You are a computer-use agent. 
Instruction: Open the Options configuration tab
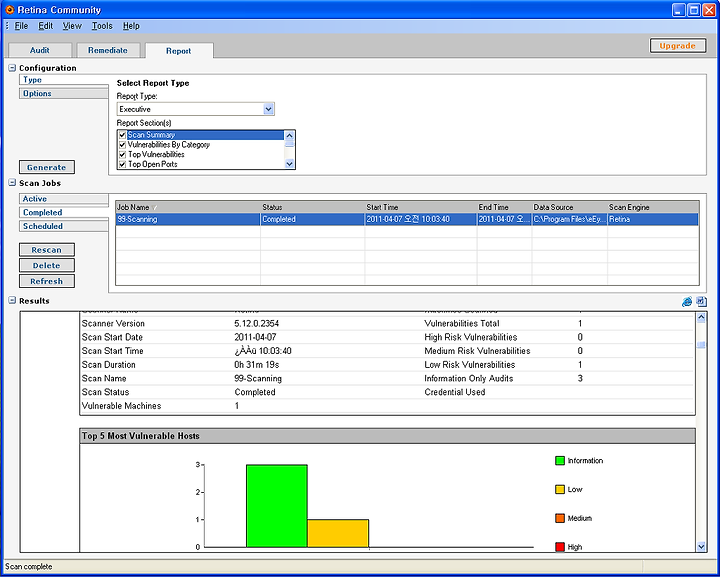point(64,94)
